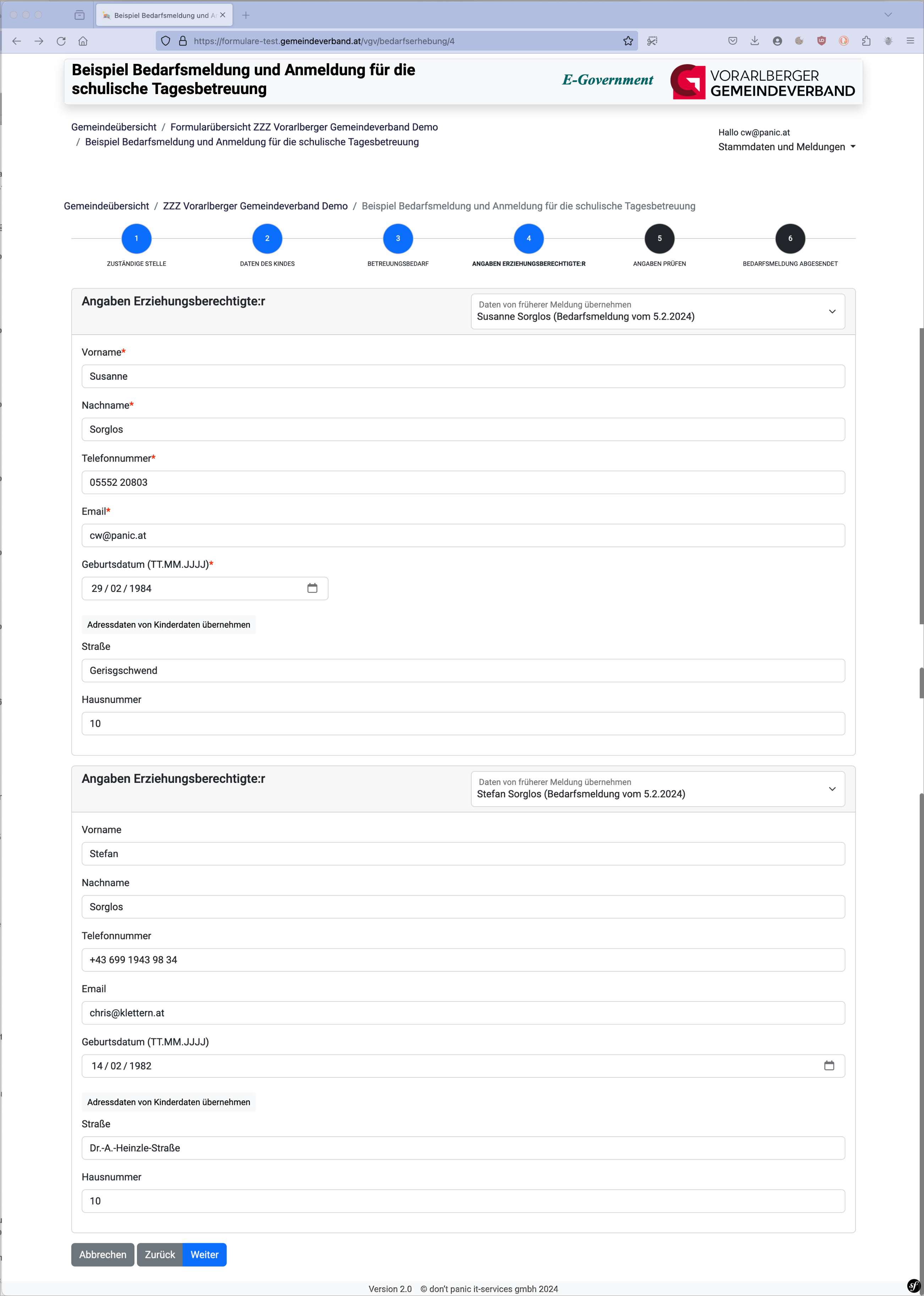The image size is (924, 1296).
Task: Close the Beispiel Bedarfsmeldung tab
Action: (222, 15)
